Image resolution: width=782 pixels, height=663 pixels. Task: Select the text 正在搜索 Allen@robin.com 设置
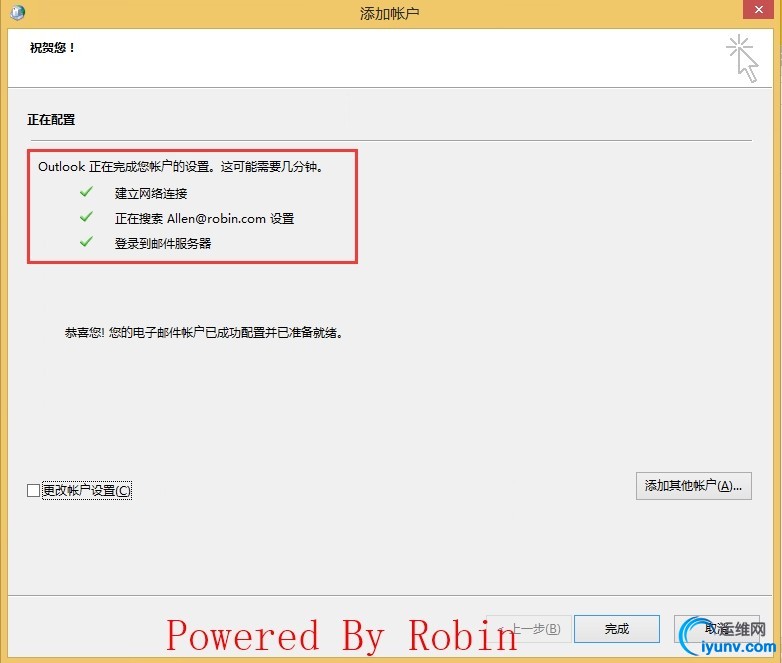coord(204,219)
